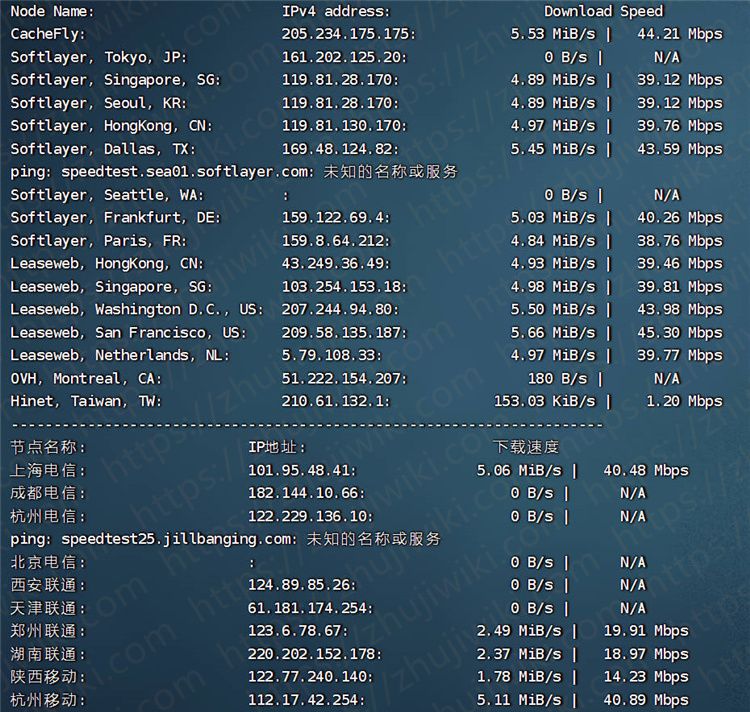Image resolution: width=750 pixels, height=712 pixels.
Task: Click the 45.30 Mbps San Francisco speed
Action: click(x=679, y=332)
